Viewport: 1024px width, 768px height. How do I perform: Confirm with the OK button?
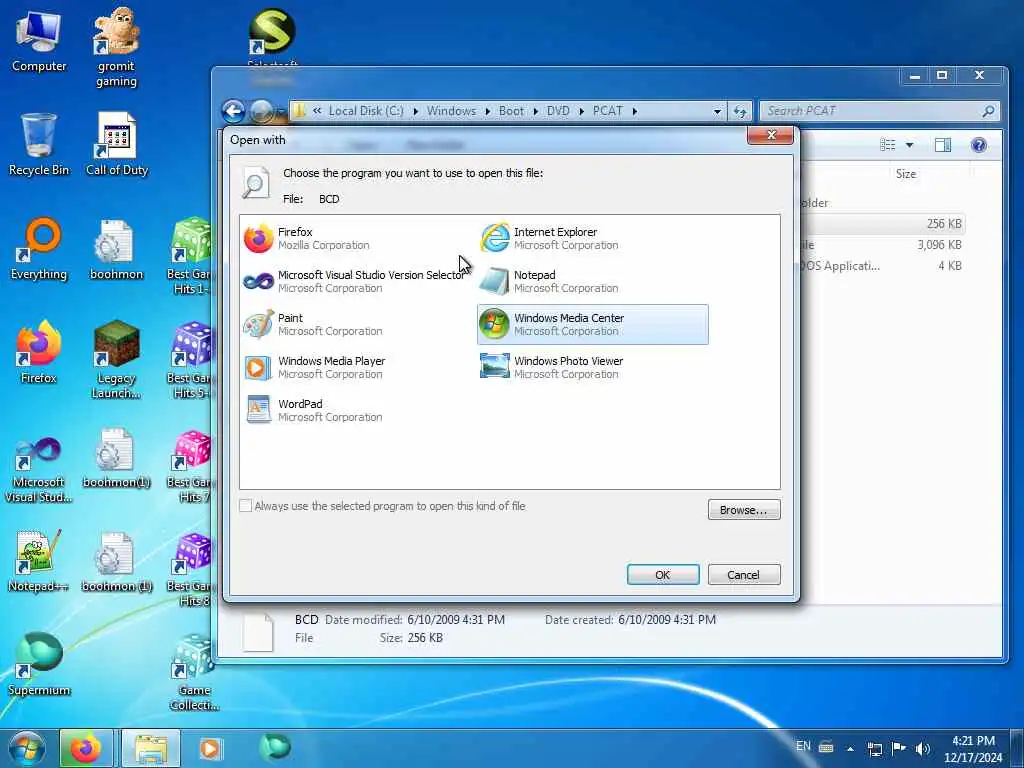point(663,575)
